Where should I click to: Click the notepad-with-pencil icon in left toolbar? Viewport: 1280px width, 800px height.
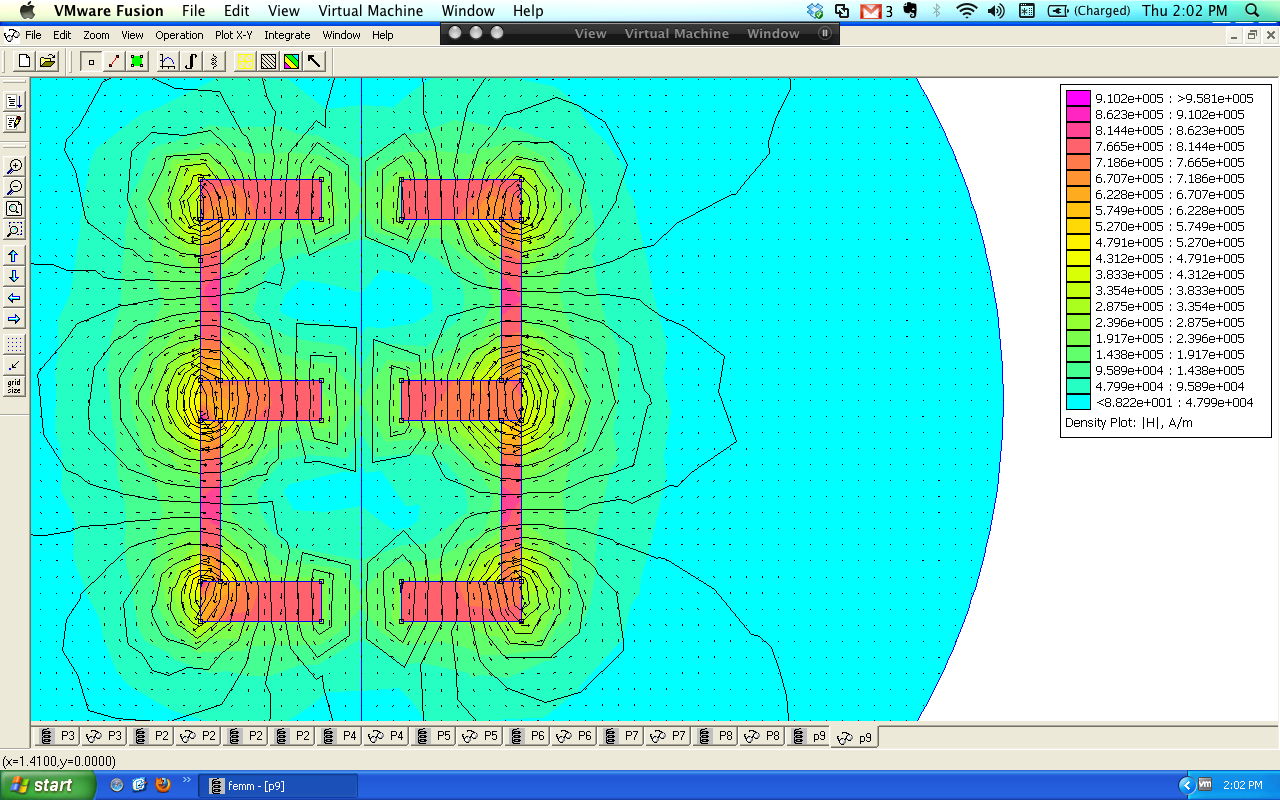click(14, 123)
